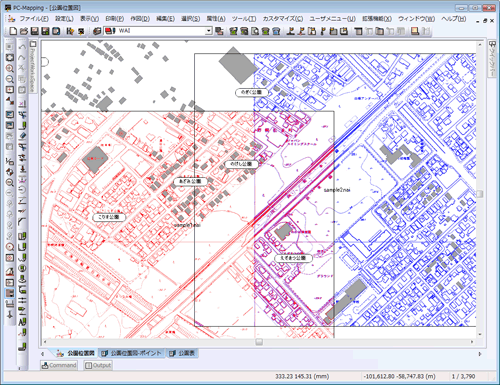Open the Command panel tab

pyautogui.click(x=59, y=365)
